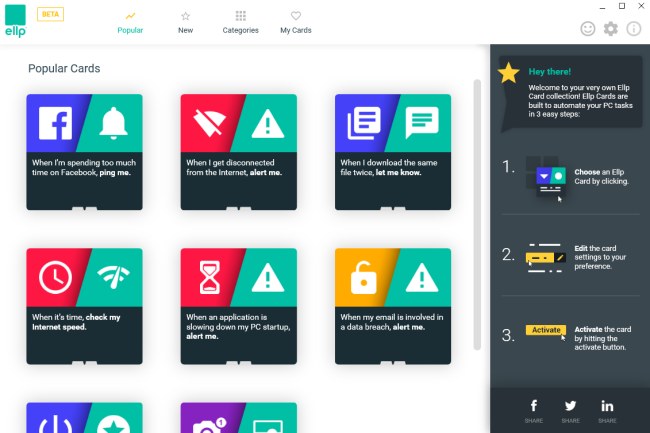Image resolution: width=650 pixels, height=433 pixels.
Task: Minimize the Ellp window
Action: 602,7
